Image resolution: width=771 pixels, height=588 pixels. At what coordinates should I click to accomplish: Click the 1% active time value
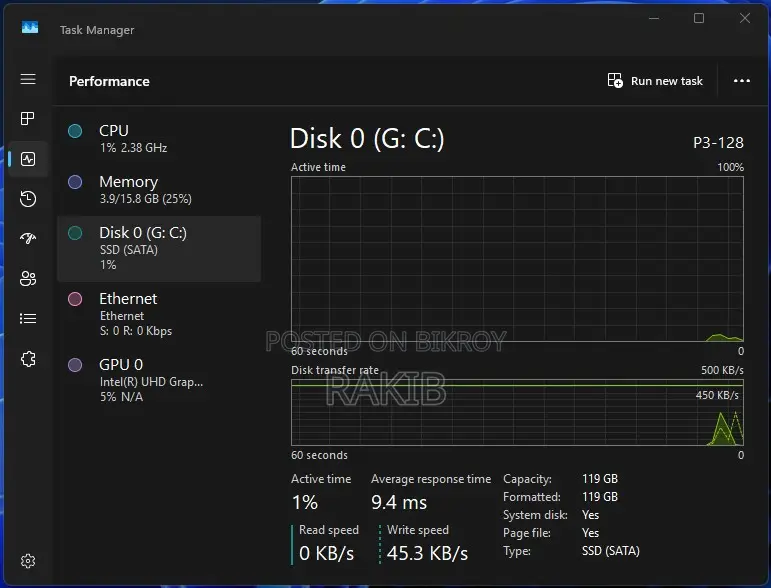tap(305, 502)
